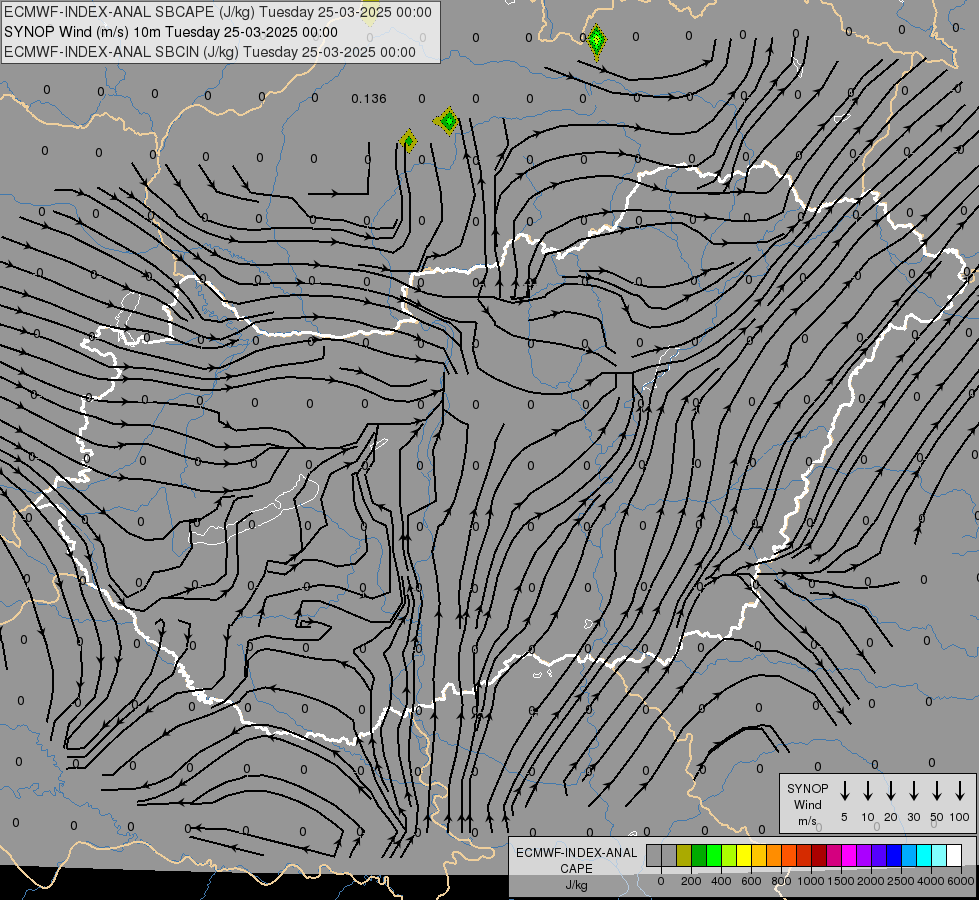Click the 5 label under wind arrows

[844, 817]
